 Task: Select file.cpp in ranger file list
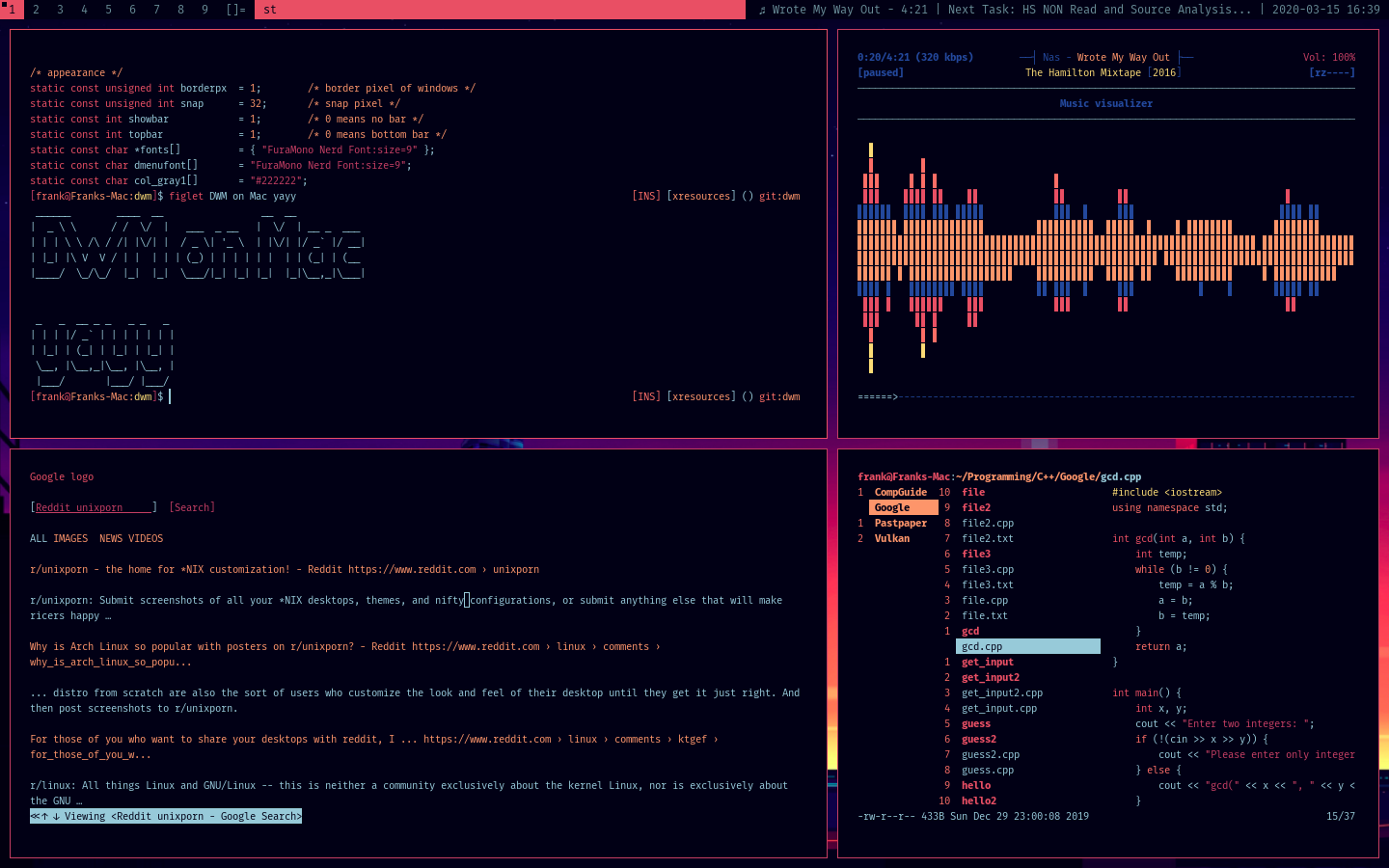coord(985,600)
